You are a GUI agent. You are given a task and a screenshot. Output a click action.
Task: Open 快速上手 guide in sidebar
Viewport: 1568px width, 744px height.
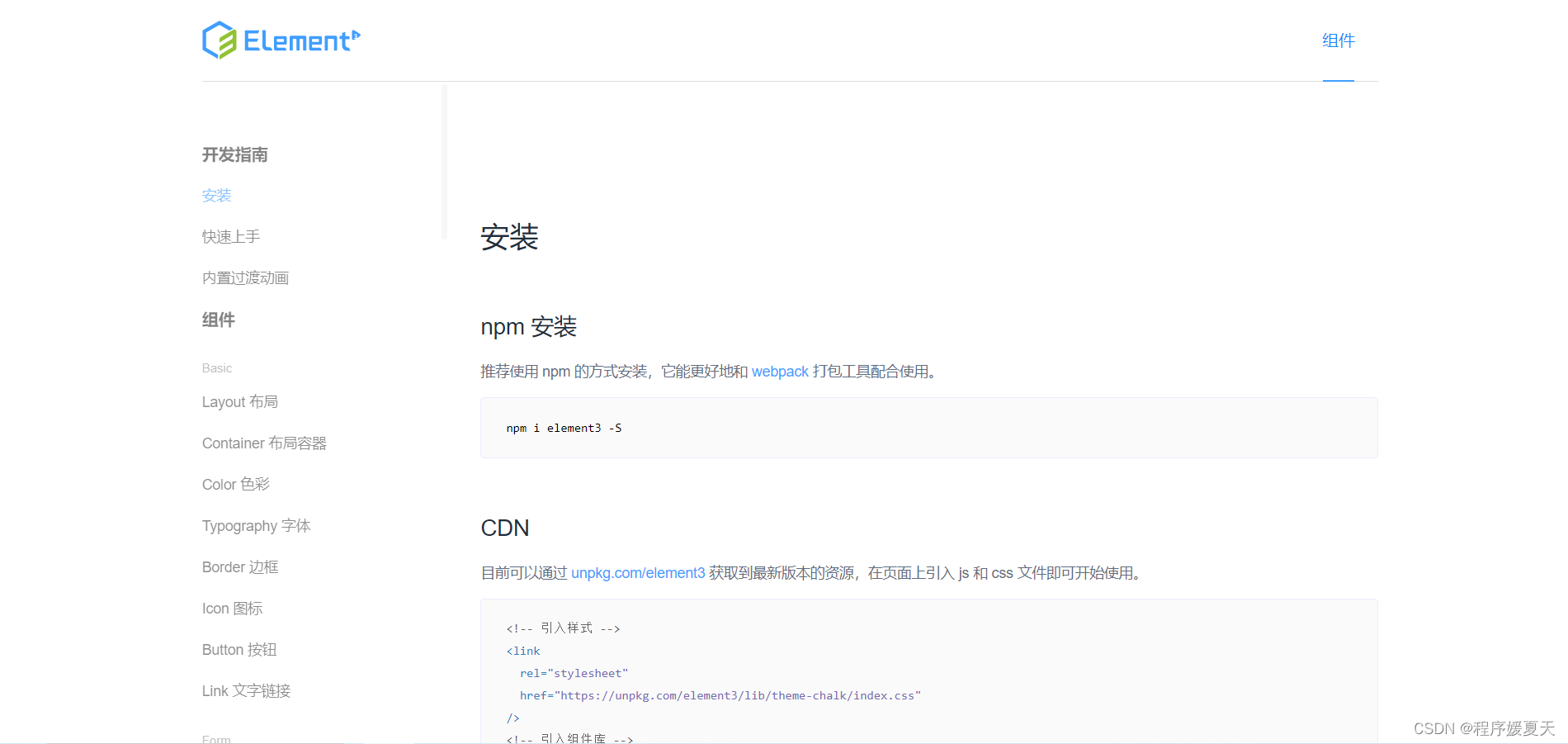pyautogui.click(x=231, y=237)
